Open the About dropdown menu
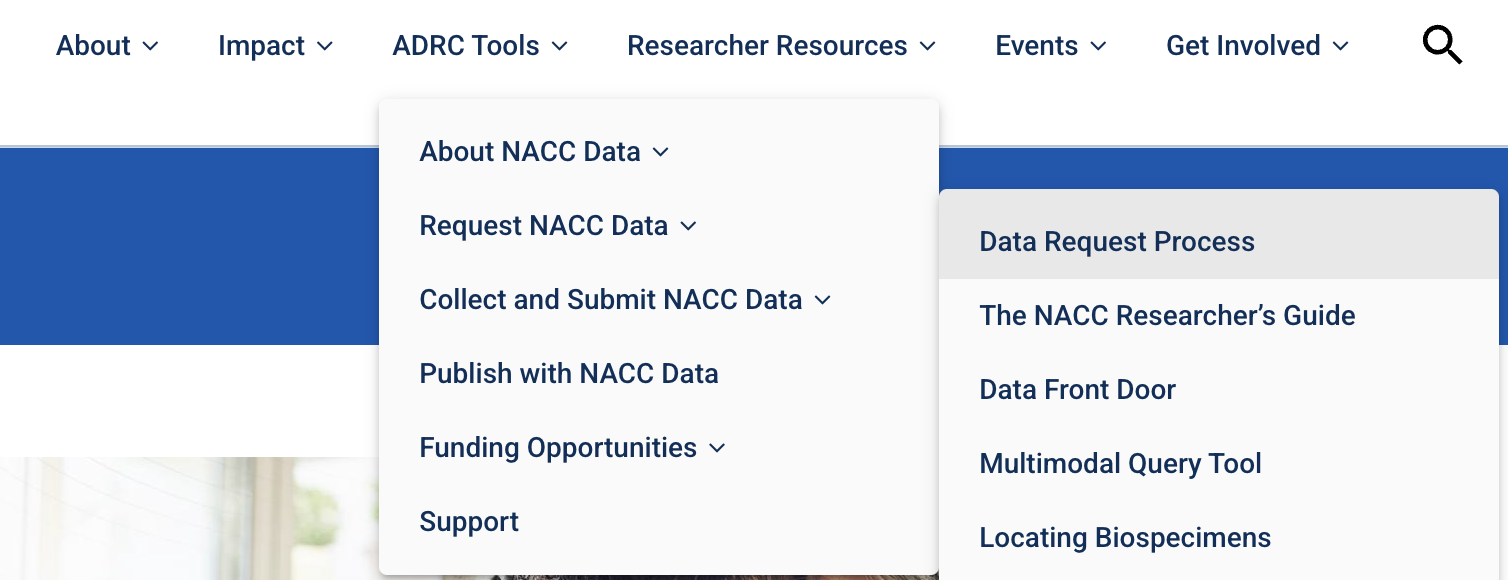This screenshot has height=580, width=1508. click(94, 45)
